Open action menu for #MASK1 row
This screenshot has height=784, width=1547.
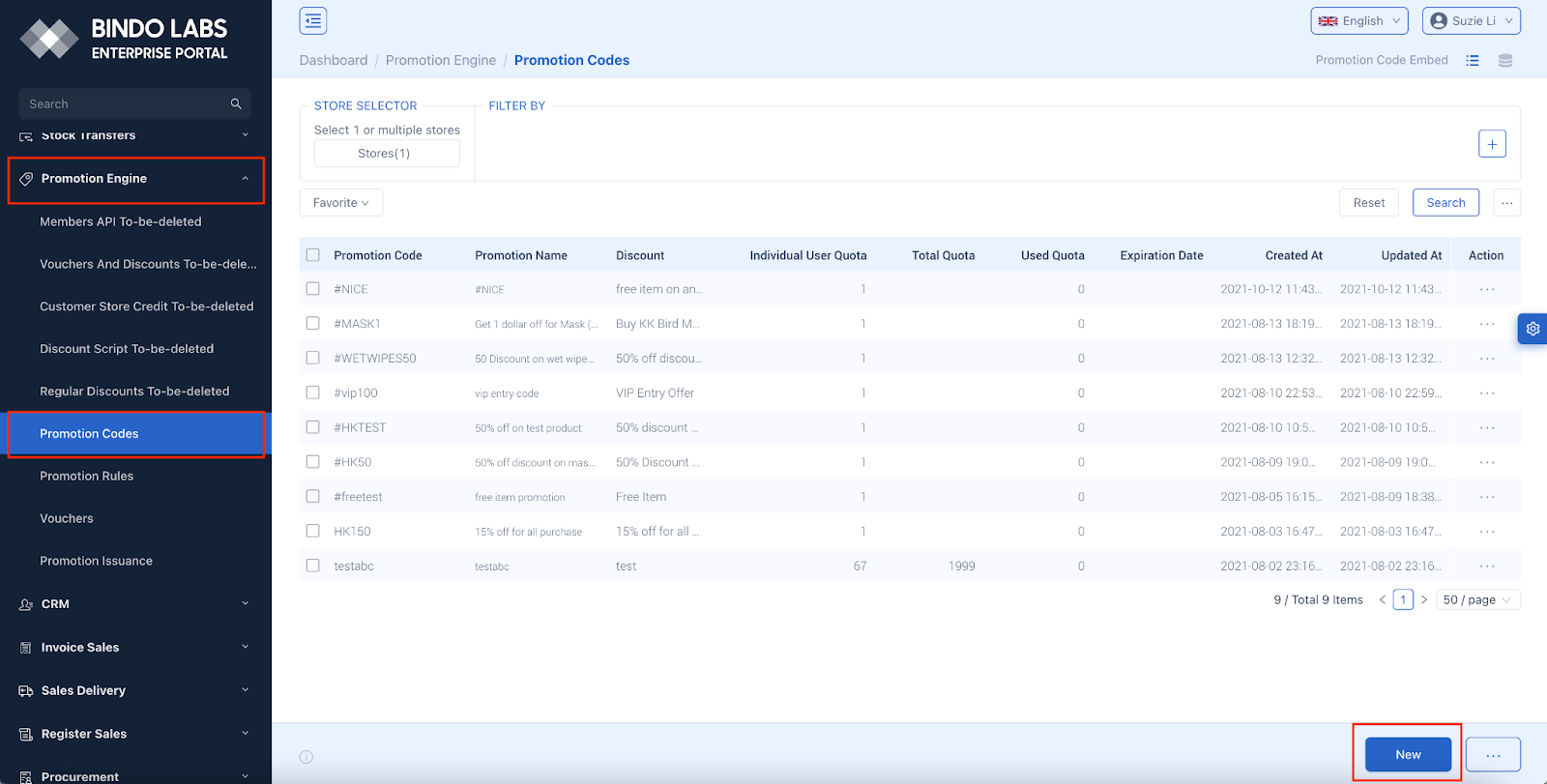tap(1487, 324)
